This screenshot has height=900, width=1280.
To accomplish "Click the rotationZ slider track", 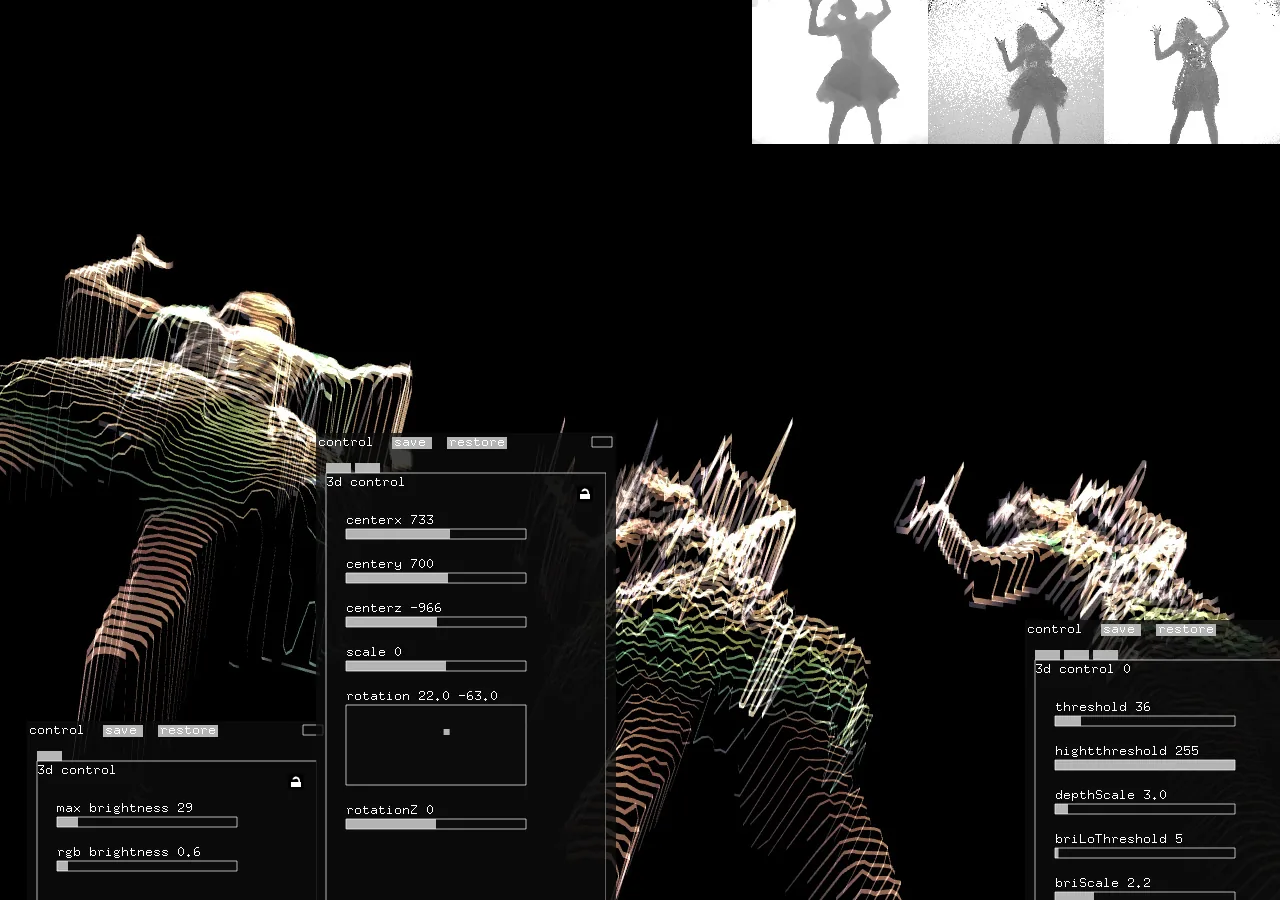I will pyautogui.click(x=435, y=824).
